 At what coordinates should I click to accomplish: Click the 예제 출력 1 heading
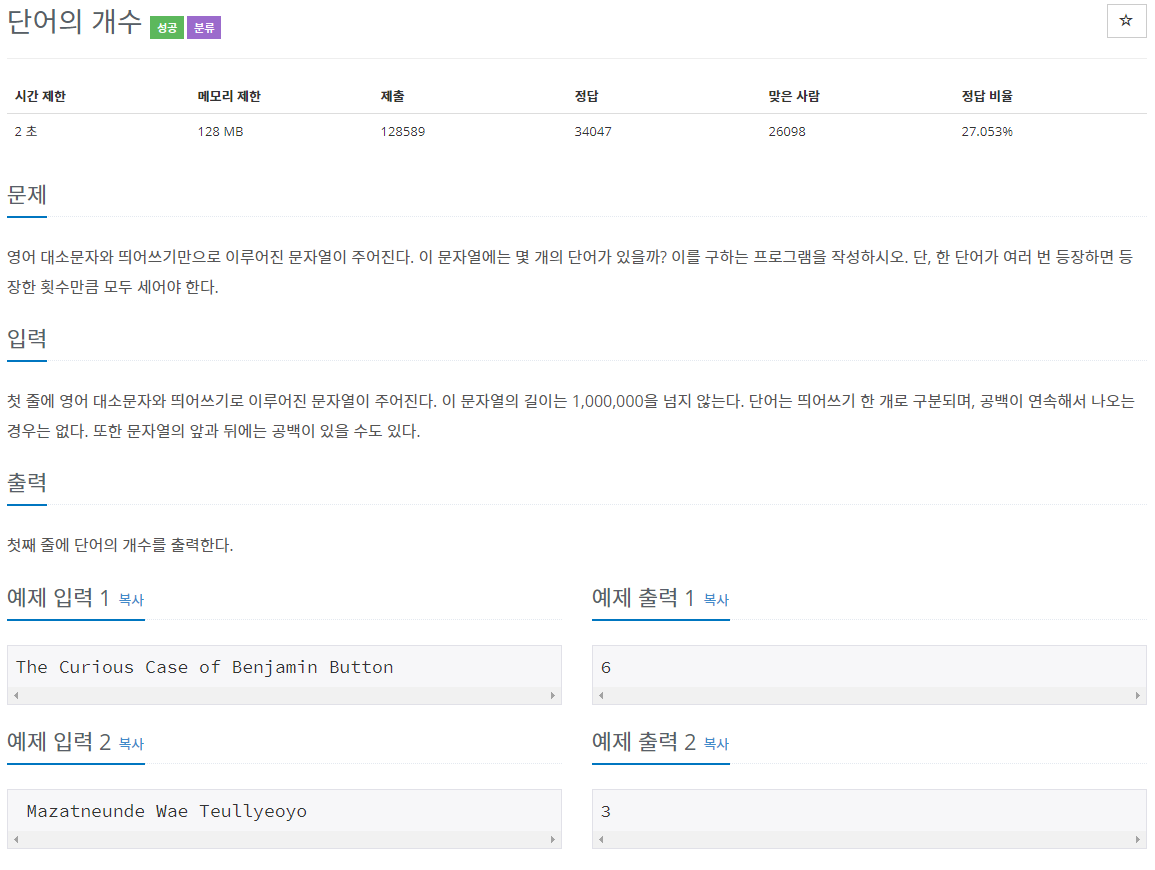tap(643, 597)
